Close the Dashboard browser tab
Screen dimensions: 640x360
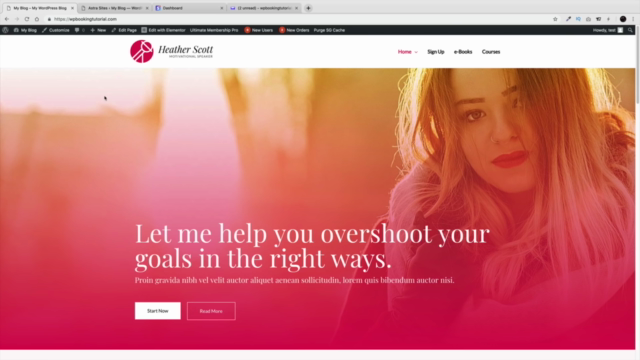[222, 8]
